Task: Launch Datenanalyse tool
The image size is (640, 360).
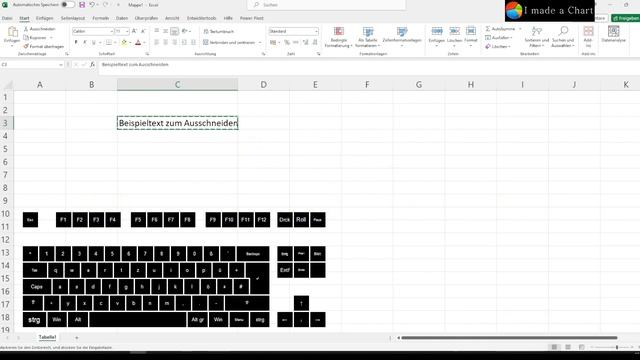Action: click(613, 34)
